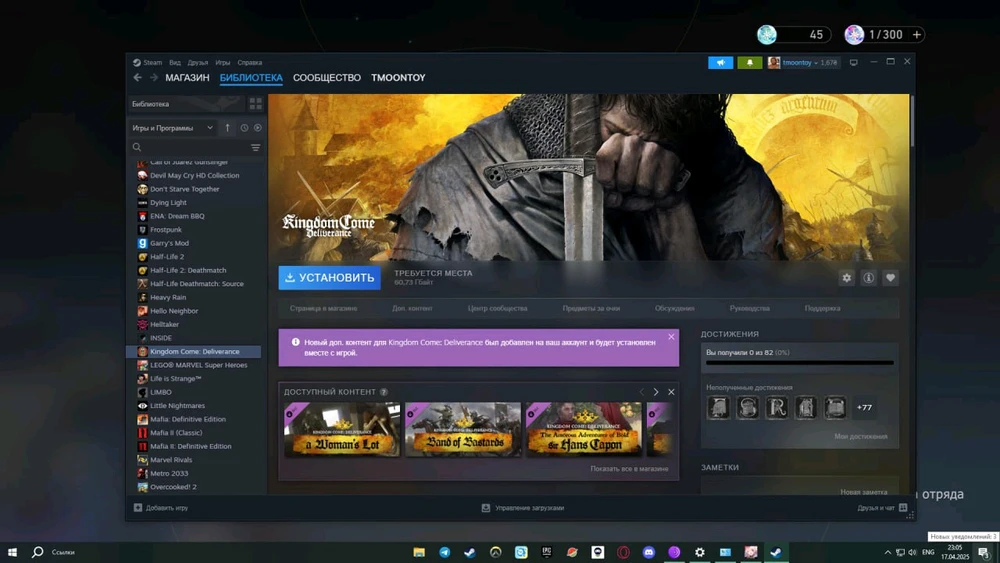The image size is (1000, 563).
Task: Open Band of Bastards DLC thumbnail
Action: pos(463,429)
